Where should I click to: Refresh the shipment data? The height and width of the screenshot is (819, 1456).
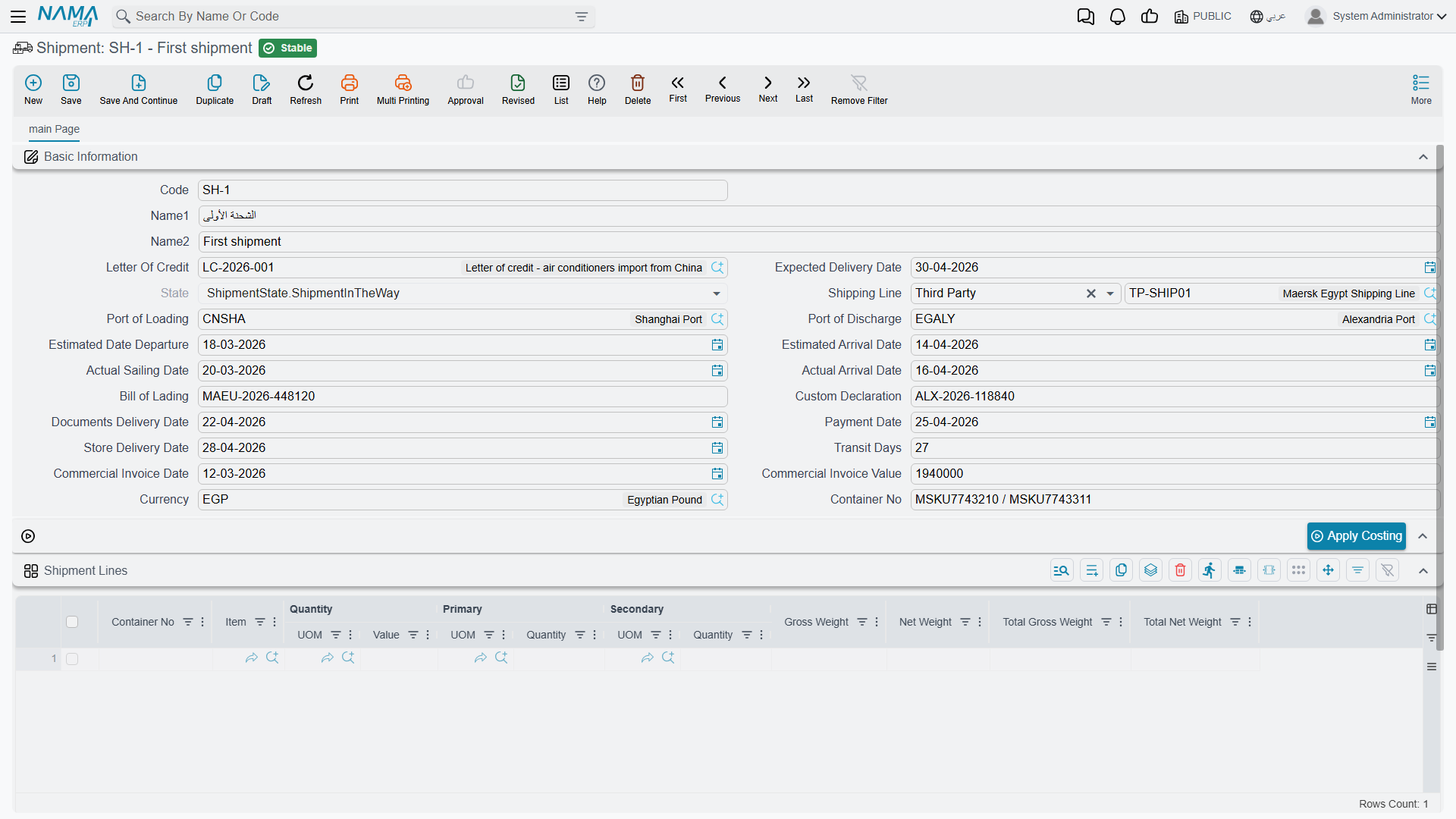(x=306, y=89)
